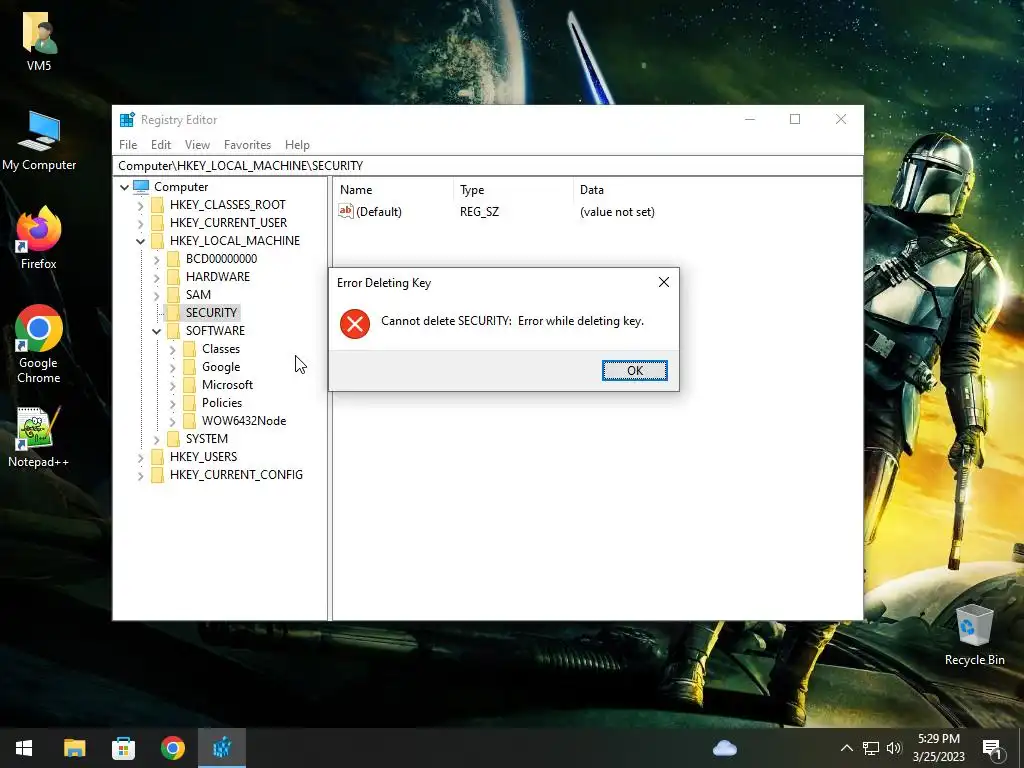This screenshot has height=768, width=1024.
Task: Expand HKEY_CLASSES_ROOT node
Action: tap(140, 206)
